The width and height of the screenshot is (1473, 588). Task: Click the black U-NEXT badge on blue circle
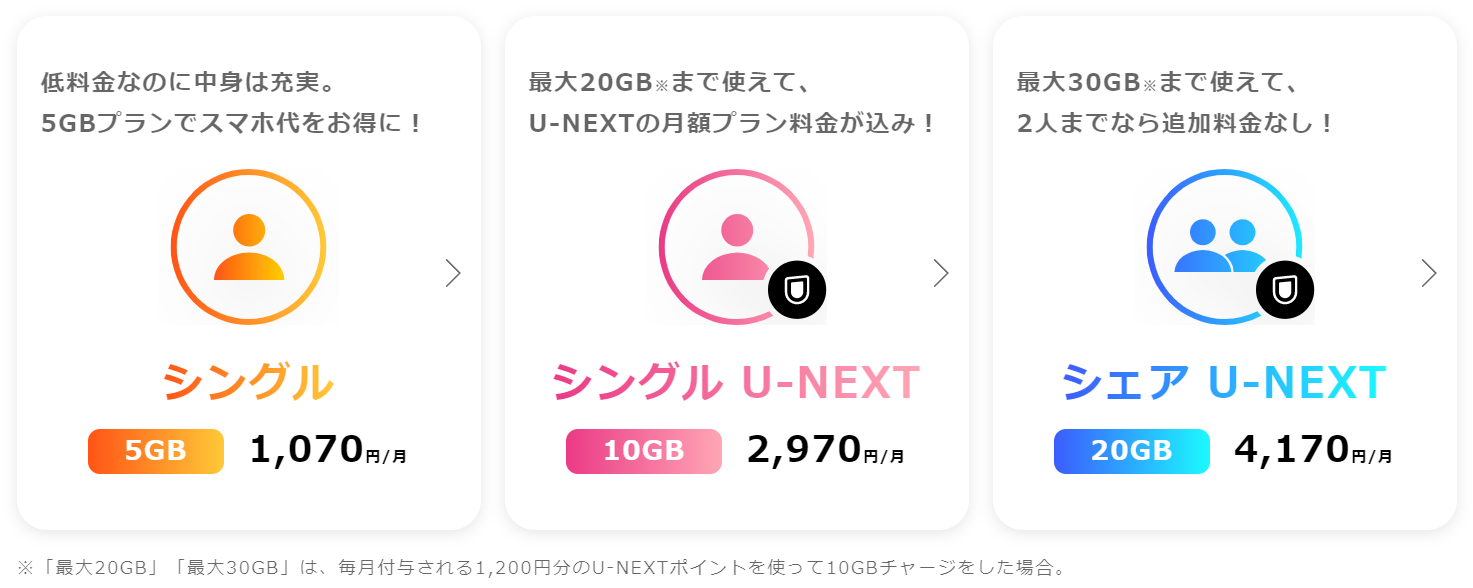[1285, 290]
